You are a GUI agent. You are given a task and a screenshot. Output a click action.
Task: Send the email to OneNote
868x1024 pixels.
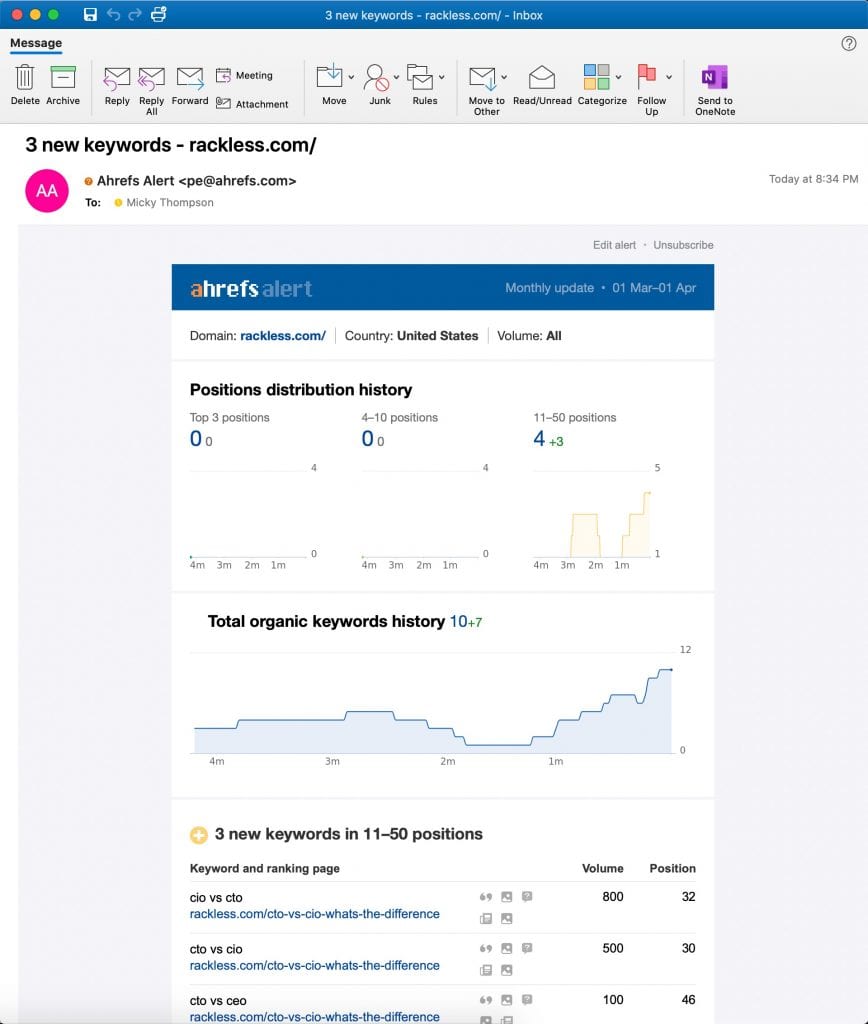coord(715,79)
